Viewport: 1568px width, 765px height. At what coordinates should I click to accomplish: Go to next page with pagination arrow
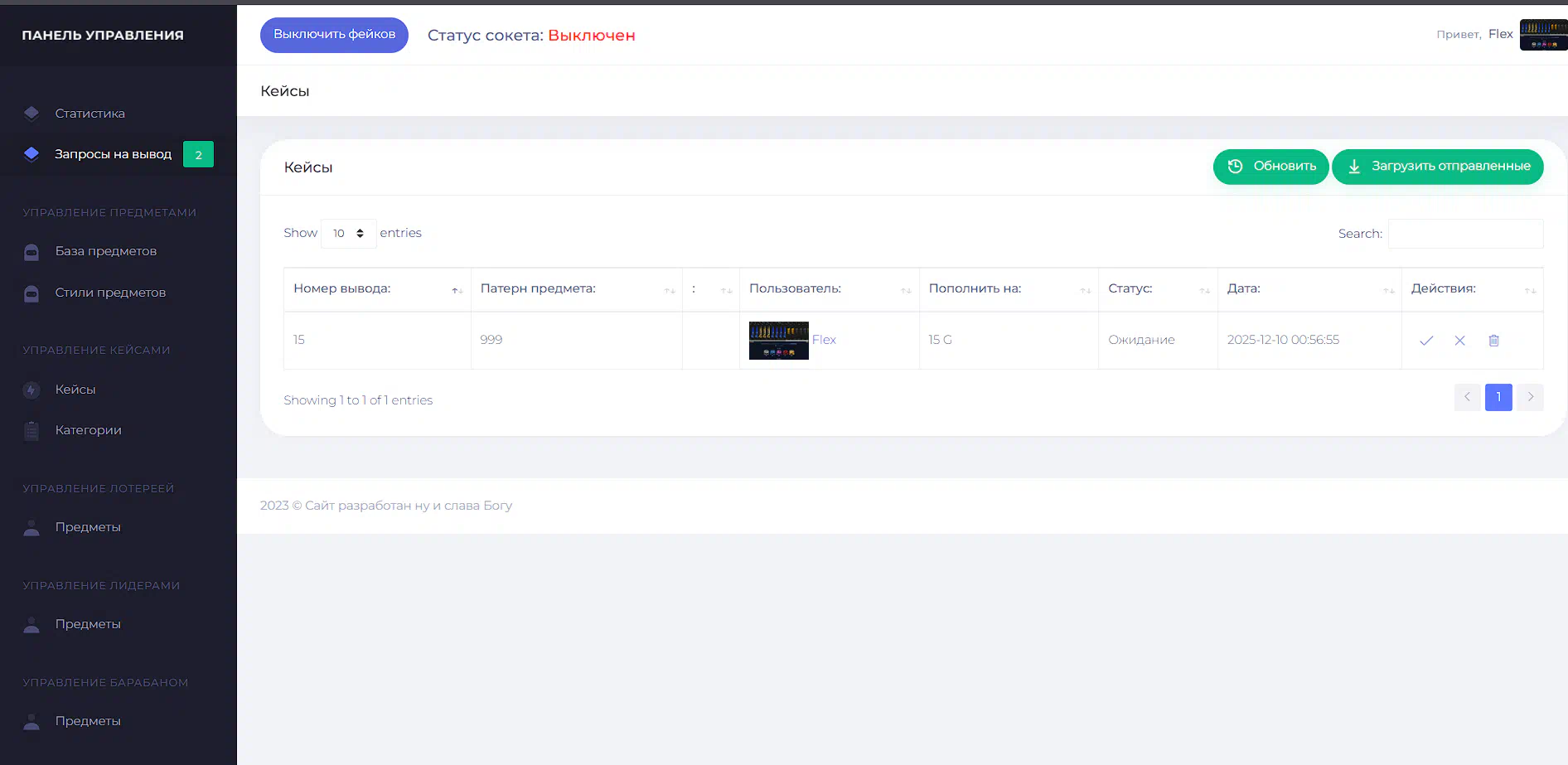(x=1530, y=397)
